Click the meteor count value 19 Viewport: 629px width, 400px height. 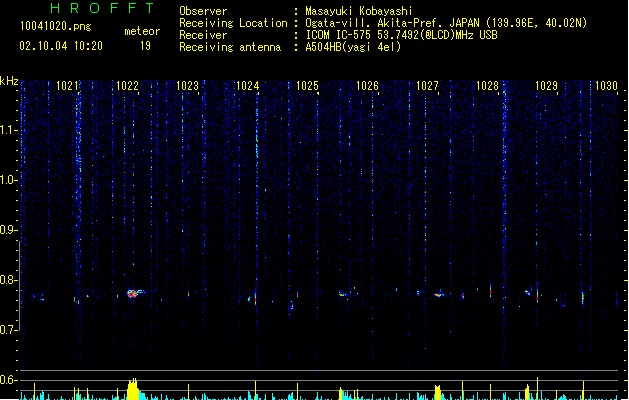tap(145, 46)
